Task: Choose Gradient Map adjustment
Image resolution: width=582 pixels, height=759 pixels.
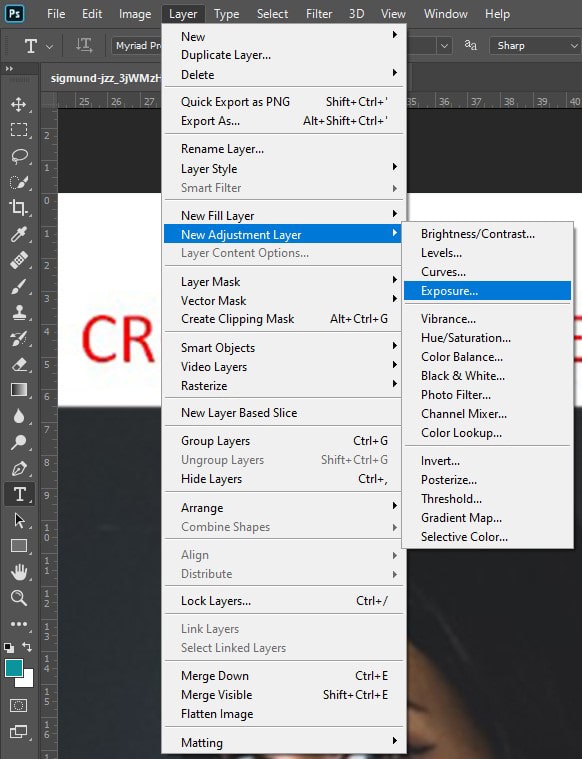Action: click(488, 517)
